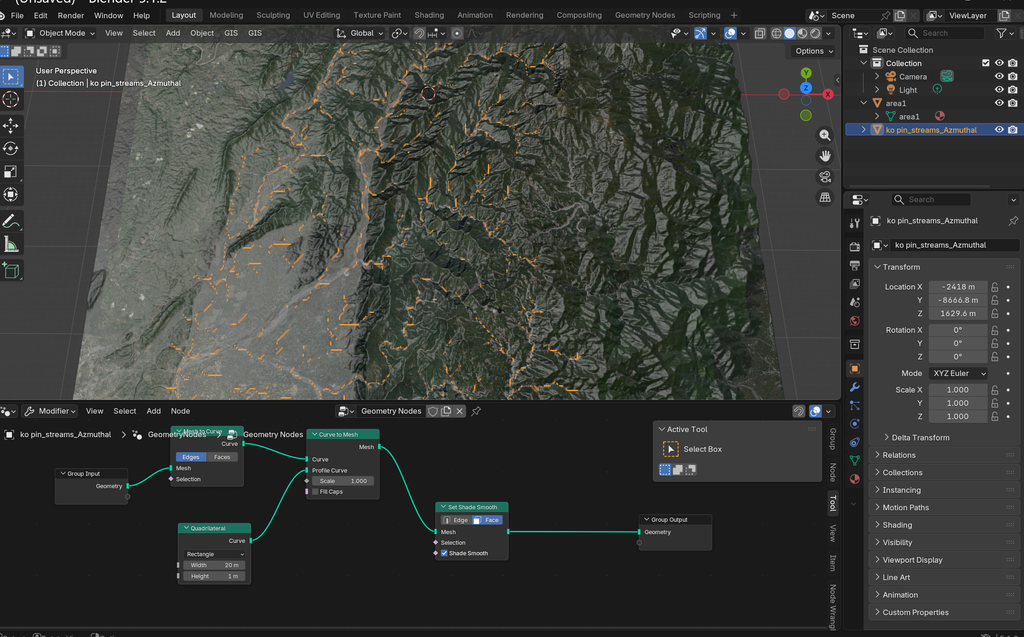Select the Rotate tool
Image resolution: width=1024 pixels, height=637 pixels.
(10, 148)
